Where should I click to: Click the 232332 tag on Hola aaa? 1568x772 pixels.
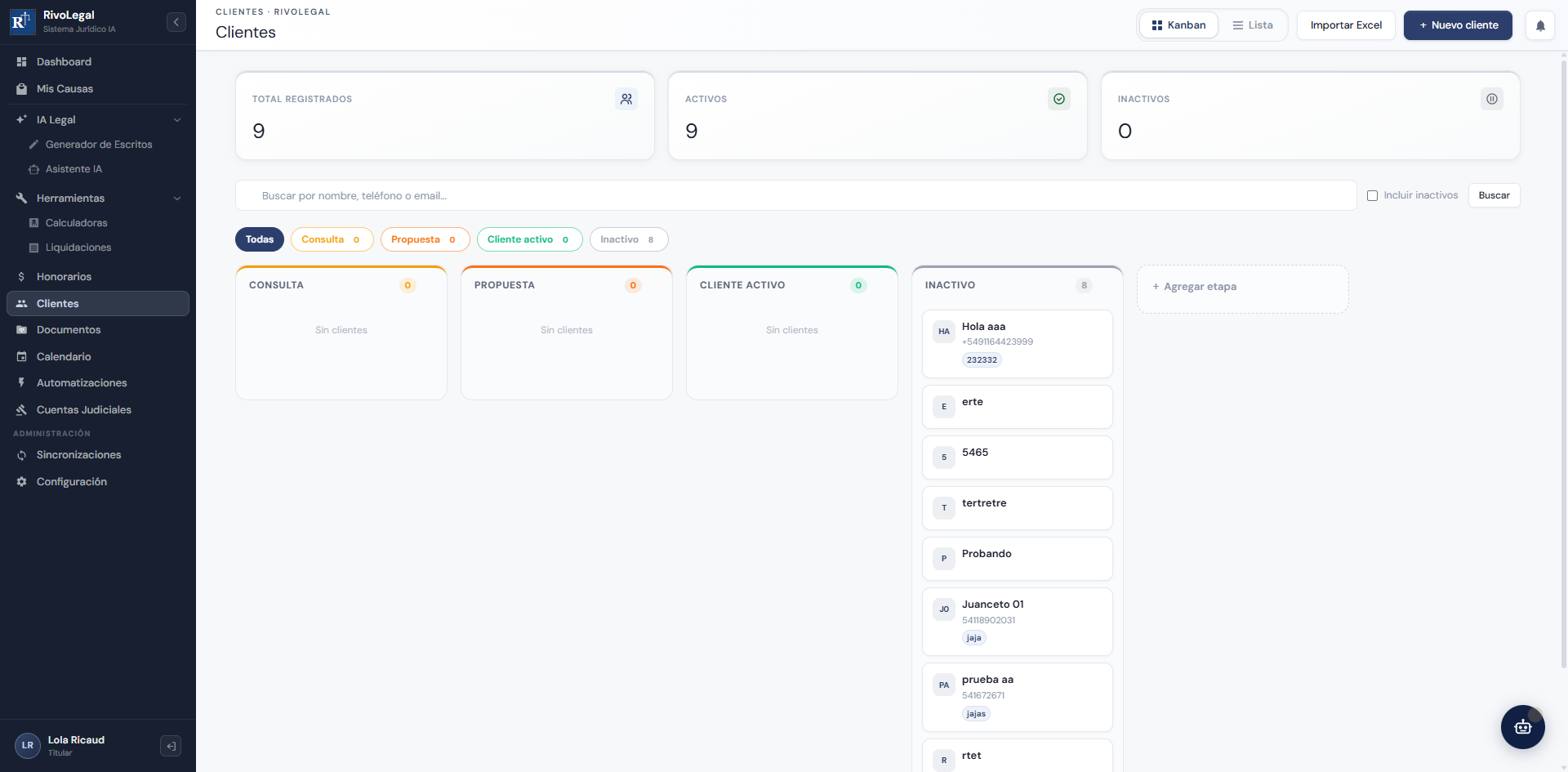(x=982, y=360)
